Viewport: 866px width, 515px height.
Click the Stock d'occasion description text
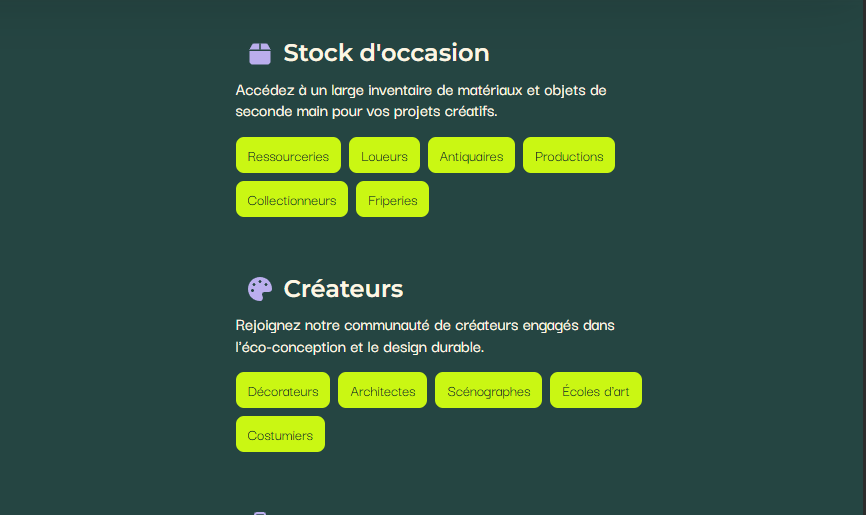(x=421, y=101)
